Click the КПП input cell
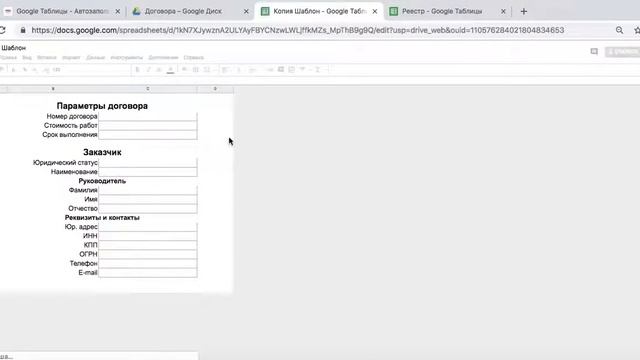Screen dimensions: 640x360 148,245
